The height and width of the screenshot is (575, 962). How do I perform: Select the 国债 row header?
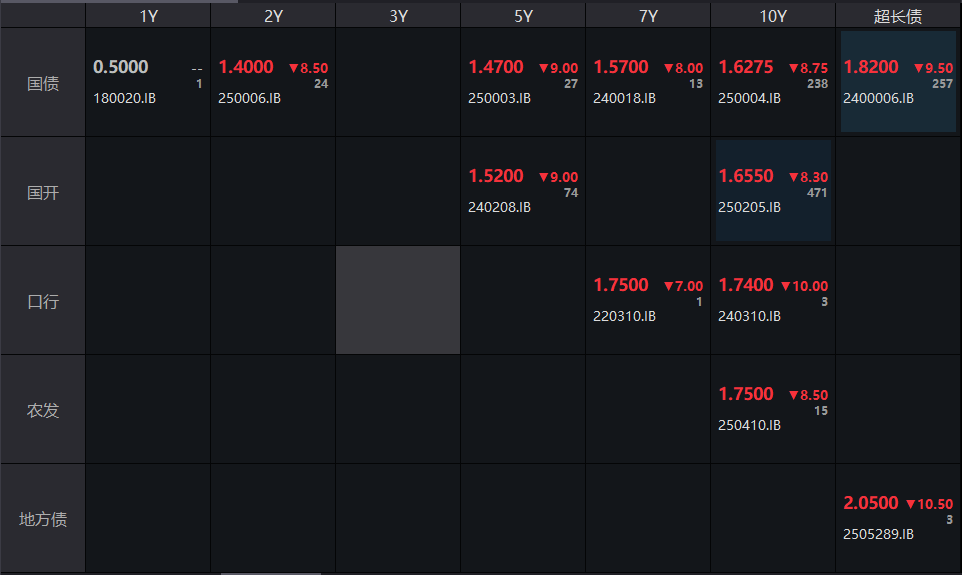pos(43,83)
